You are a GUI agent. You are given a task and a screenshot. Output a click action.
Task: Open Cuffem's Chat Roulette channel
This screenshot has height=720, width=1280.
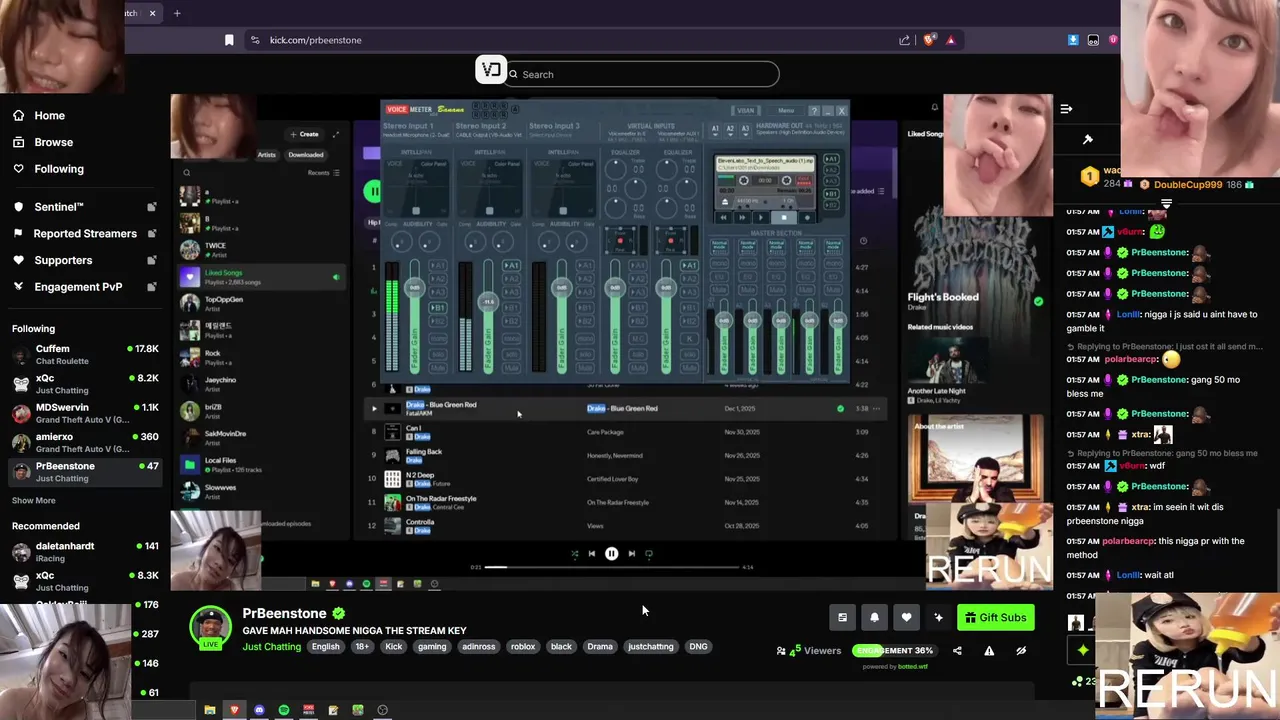click(x=84, y=354)
